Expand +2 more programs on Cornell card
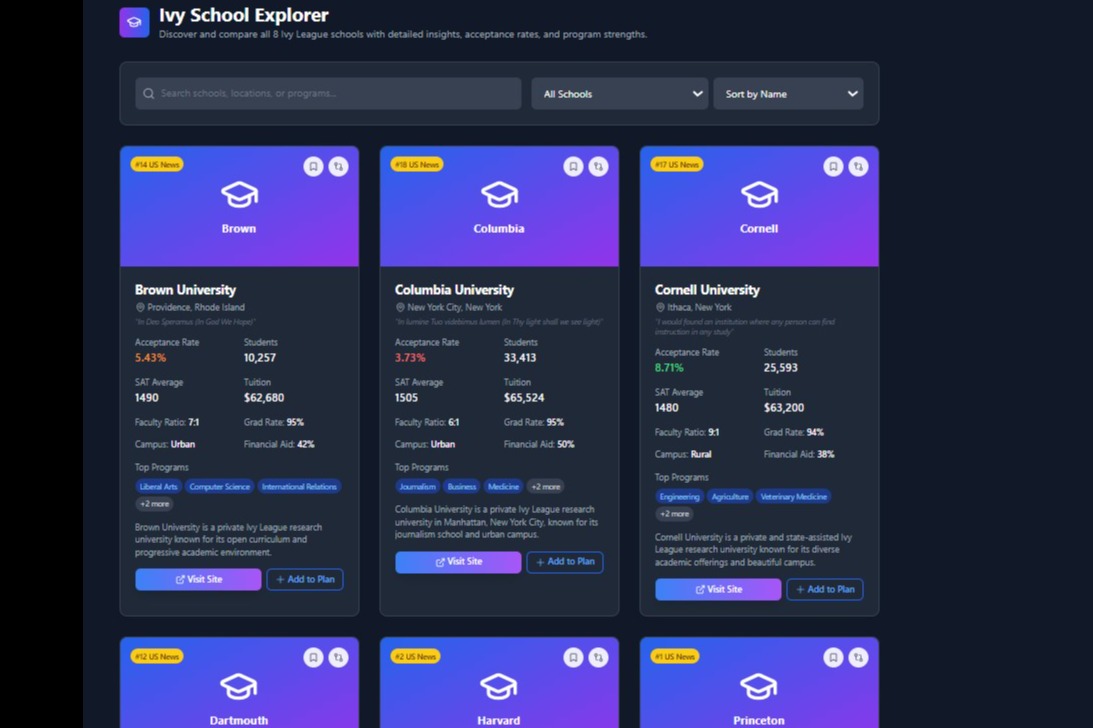This screenshot has height=728, width=1093. tap(674, 514)
